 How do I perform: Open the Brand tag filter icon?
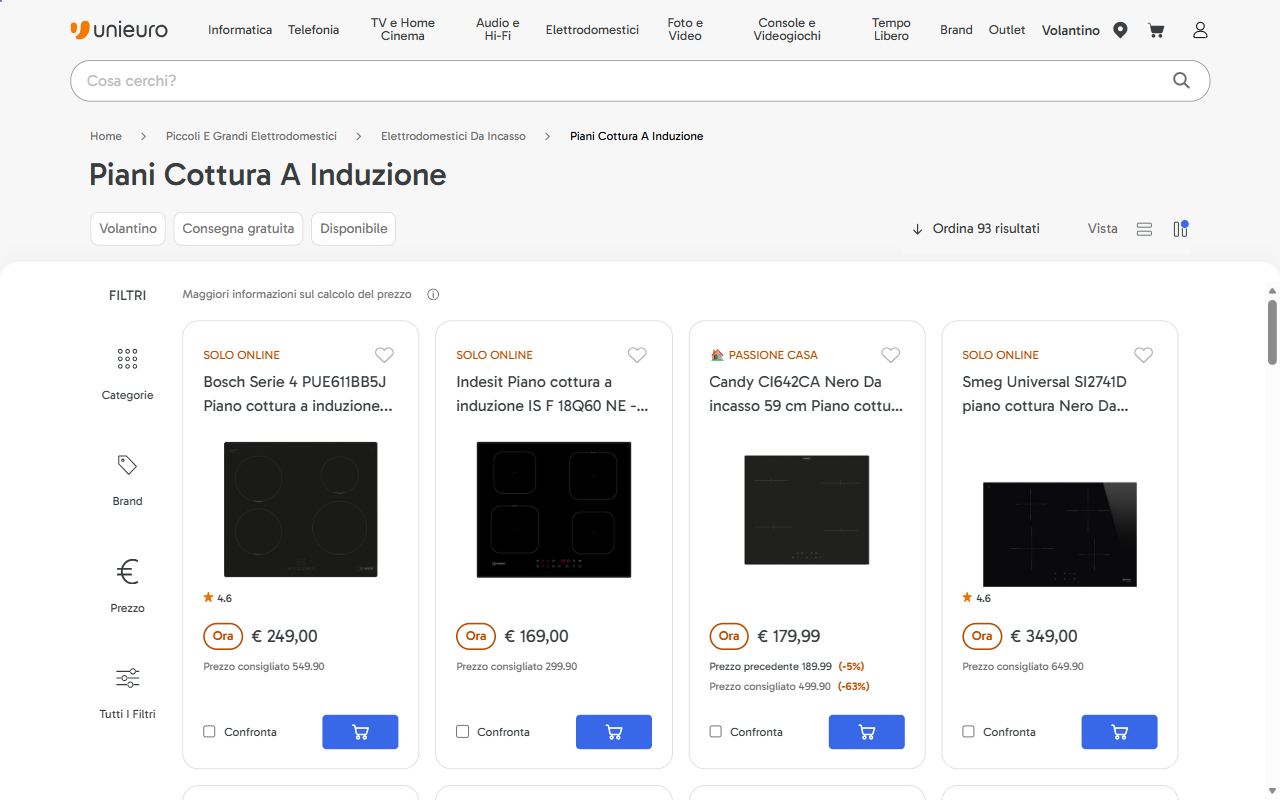click(127, 465)
